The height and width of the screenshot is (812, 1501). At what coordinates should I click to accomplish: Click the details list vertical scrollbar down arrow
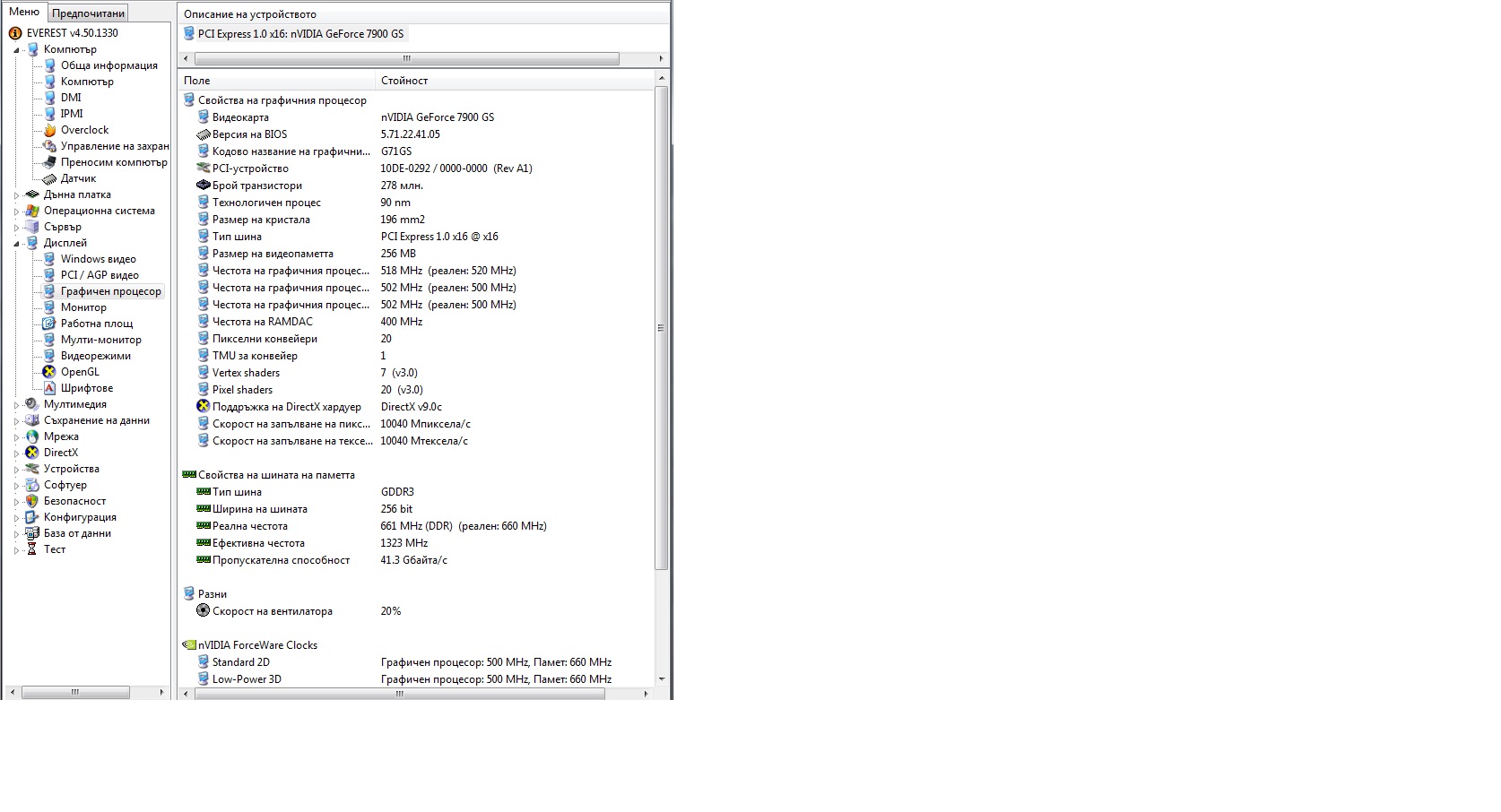click(x=662, y=679)
